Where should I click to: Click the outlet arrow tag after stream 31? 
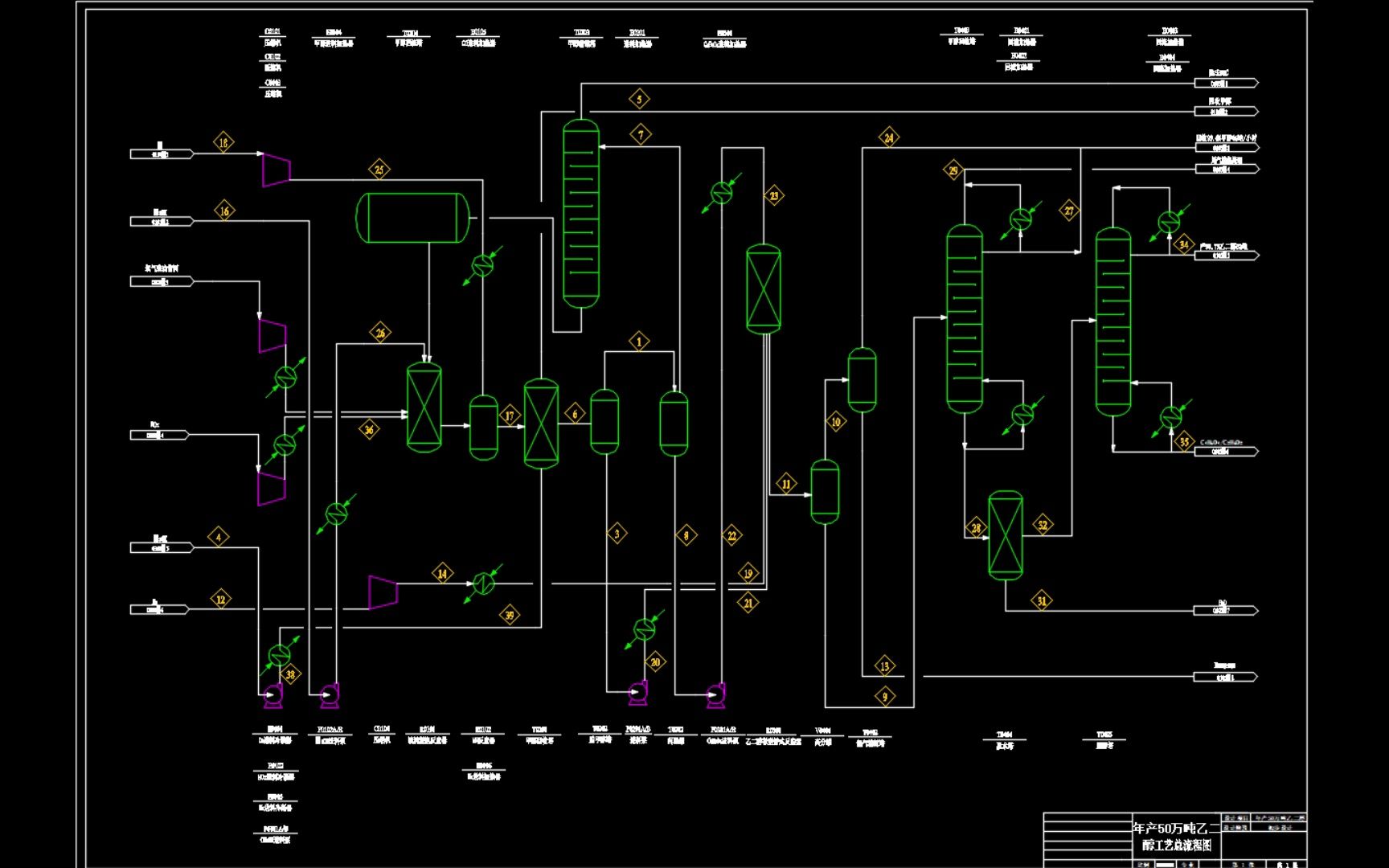tap(1226, 610)
